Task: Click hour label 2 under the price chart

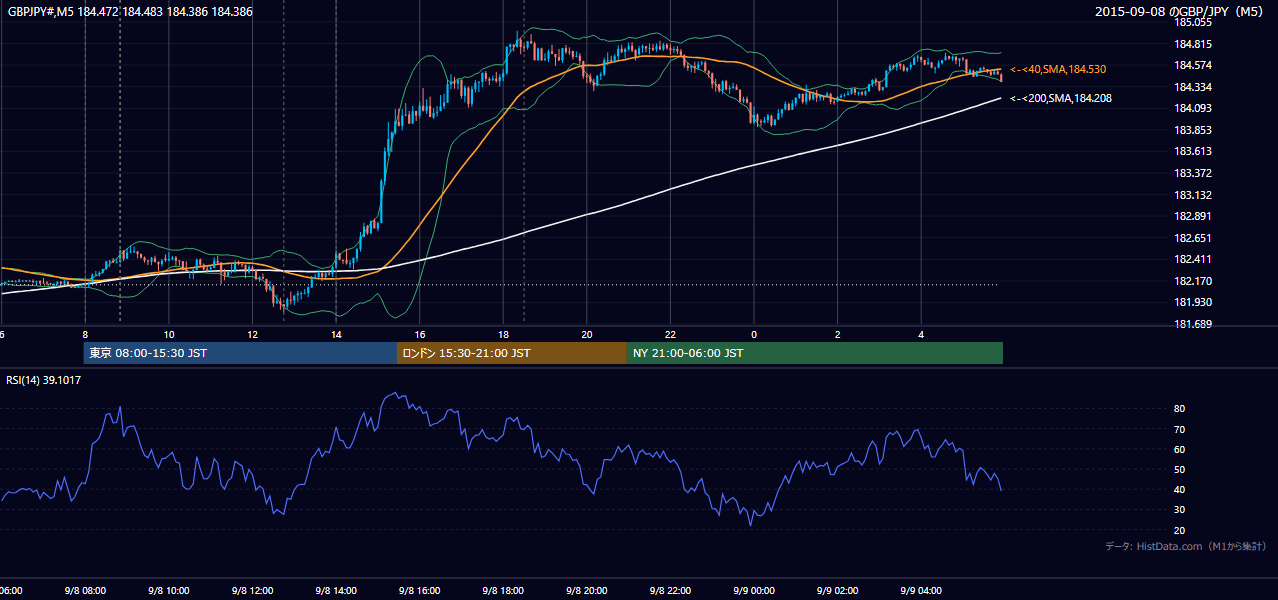Action: [x=838, y=334]
